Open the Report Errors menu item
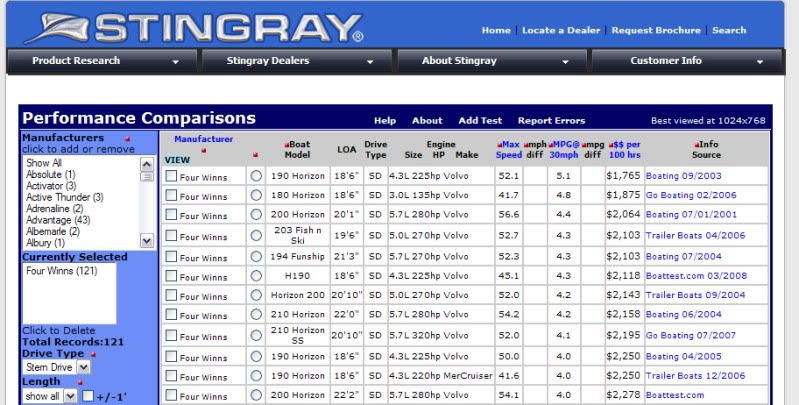This screenshot has width=799, height=405. [551, 121]
